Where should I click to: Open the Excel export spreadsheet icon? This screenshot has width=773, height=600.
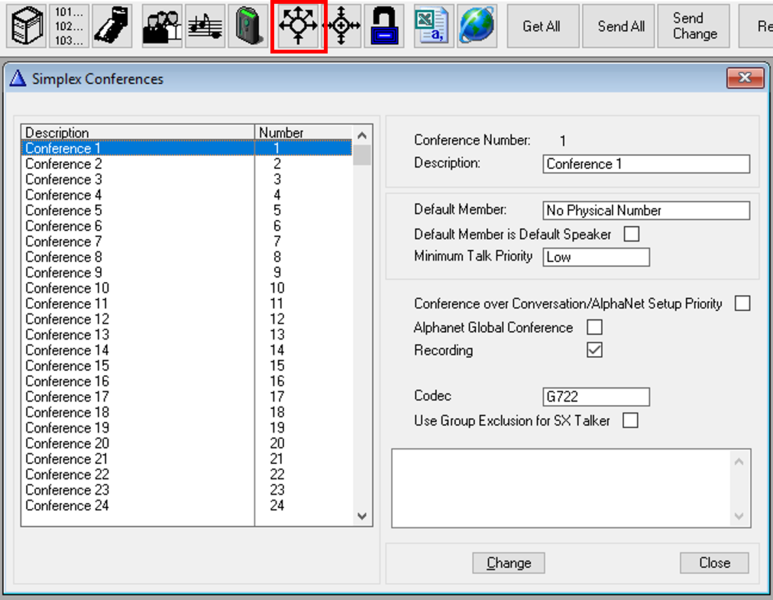coord(434,26)
